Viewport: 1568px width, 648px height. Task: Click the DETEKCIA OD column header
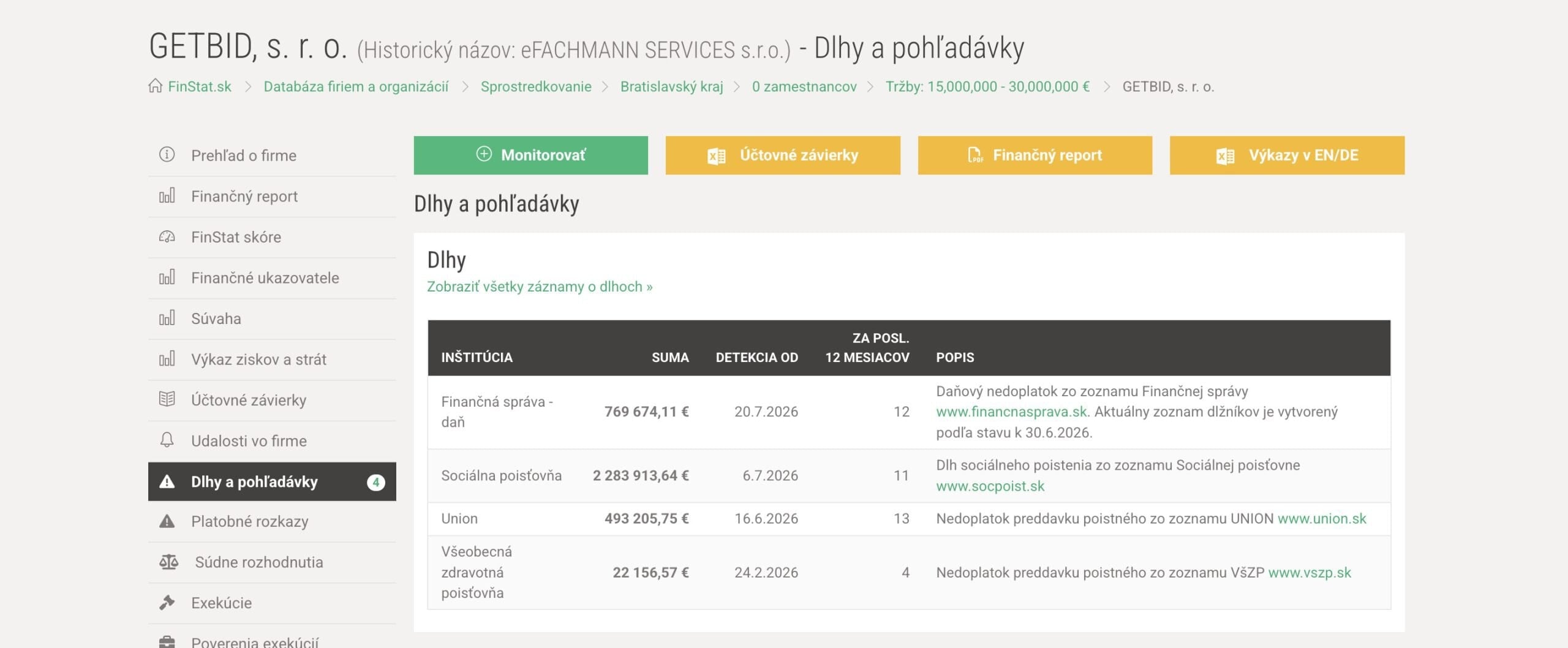pyautogui.click(x=756, y=357)
